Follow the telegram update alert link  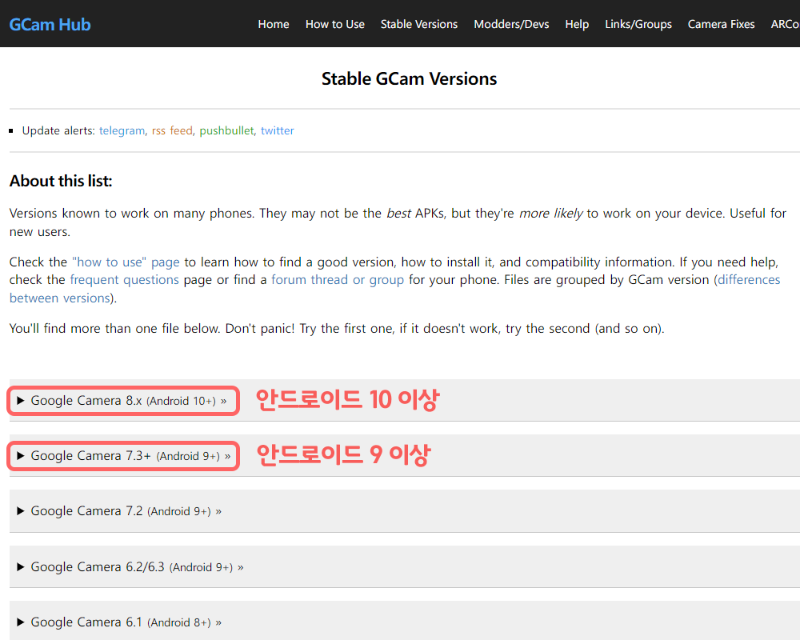122,131
